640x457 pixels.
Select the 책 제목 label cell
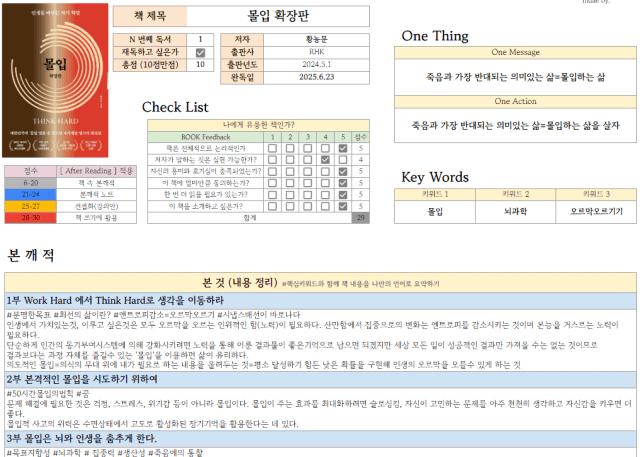tap(150, 16)
